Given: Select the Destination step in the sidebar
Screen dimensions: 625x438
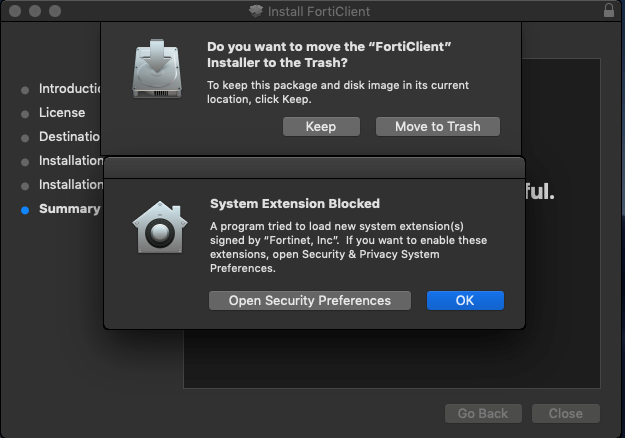Looking at the screenshot, I should pyautogui.click(x=70, y=137).
